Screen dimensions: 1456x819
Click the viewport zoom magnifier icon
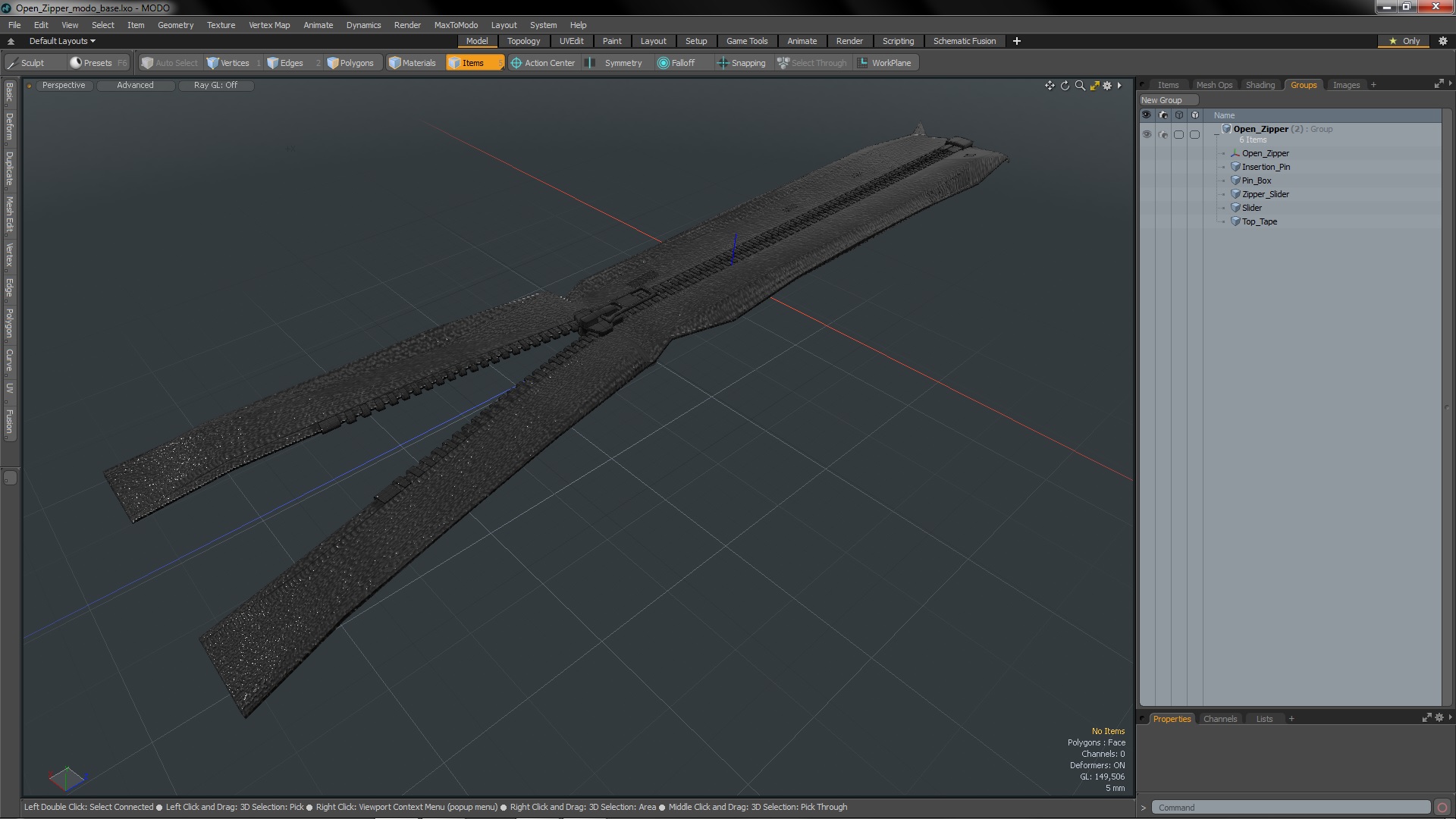(1080, 86)
